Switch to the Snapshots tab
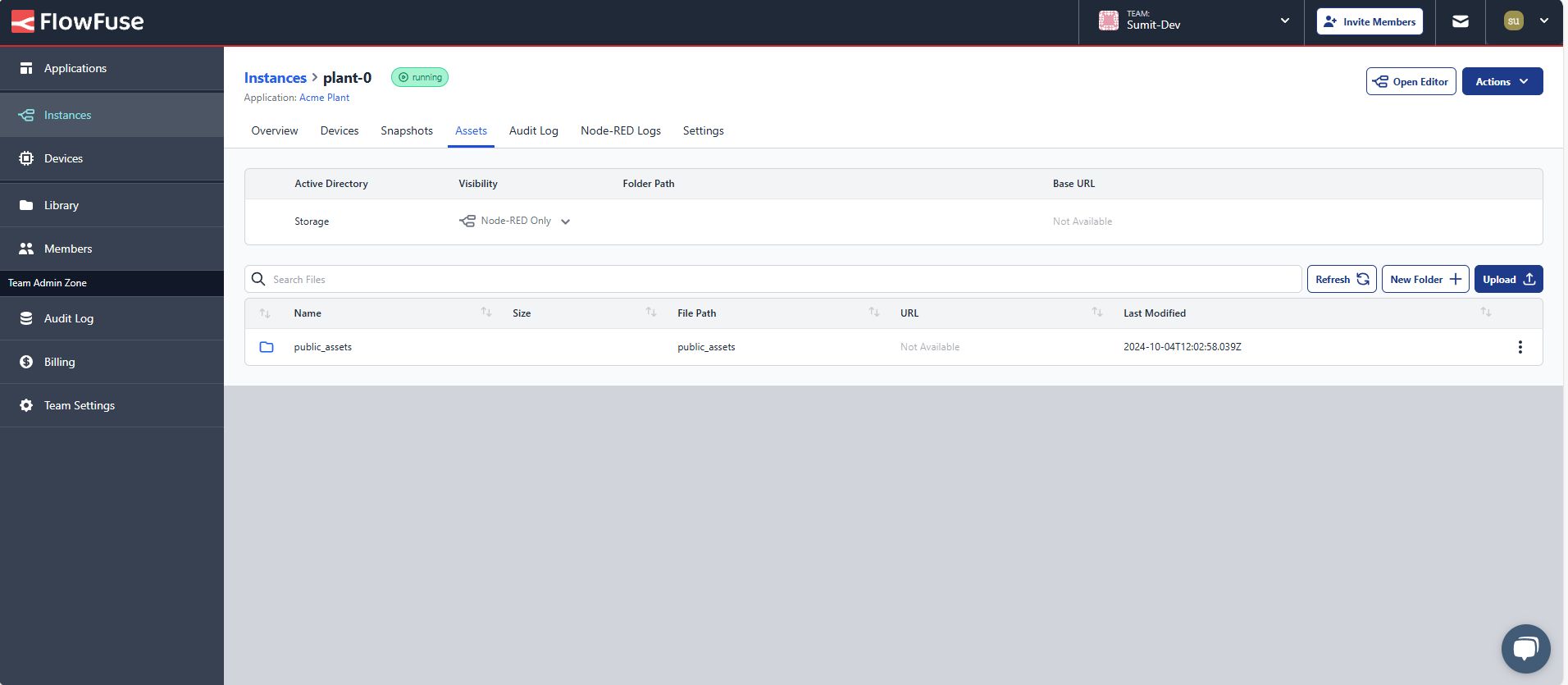 407,130
